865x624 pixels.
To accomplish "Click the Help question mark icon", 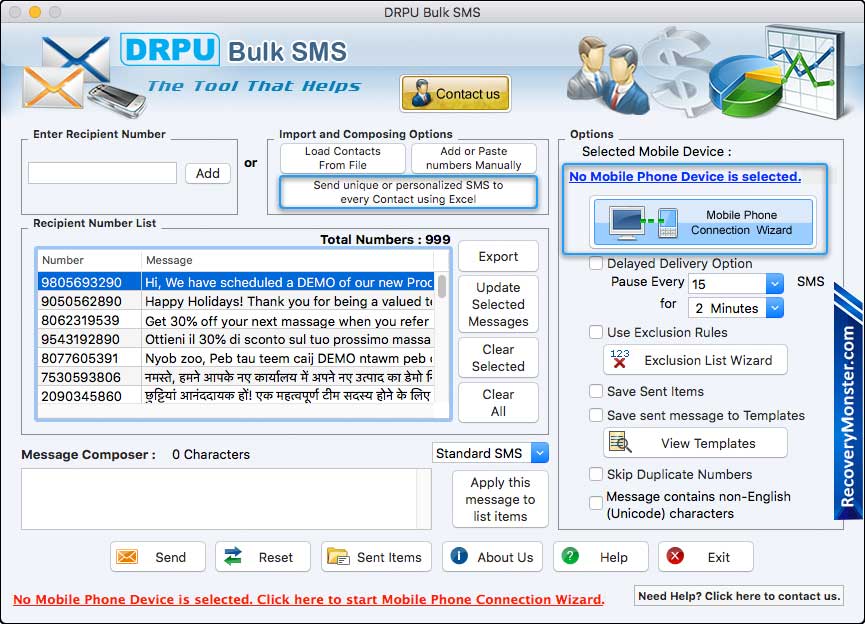I will (x=570, y=556).
